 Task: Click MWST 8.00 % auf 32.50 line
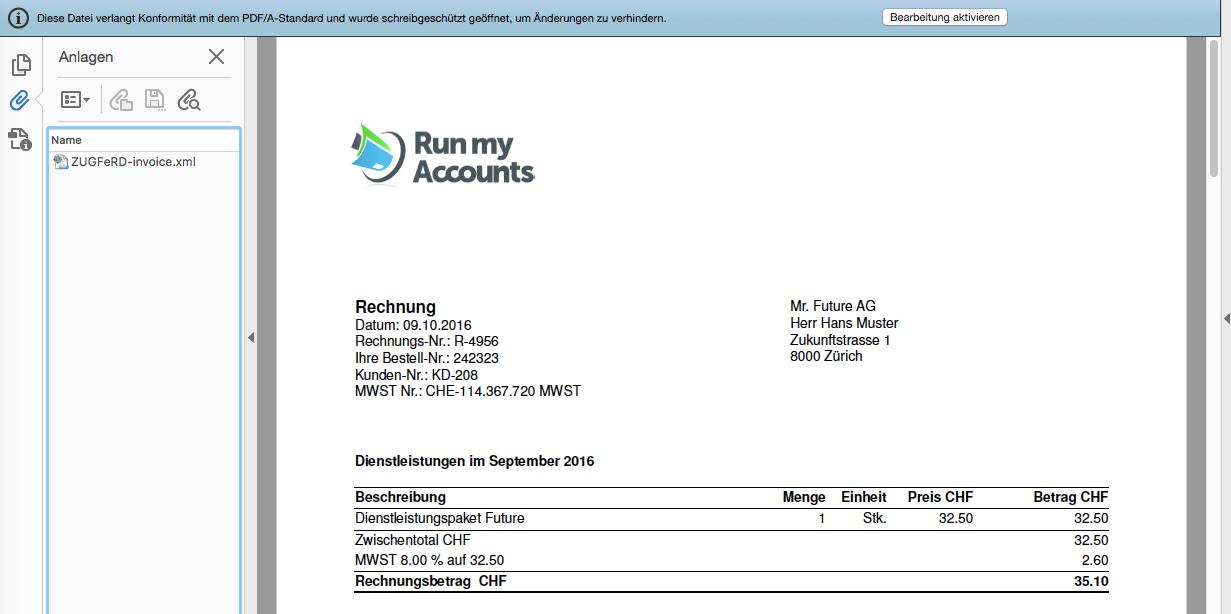click(x=430, y=560)
